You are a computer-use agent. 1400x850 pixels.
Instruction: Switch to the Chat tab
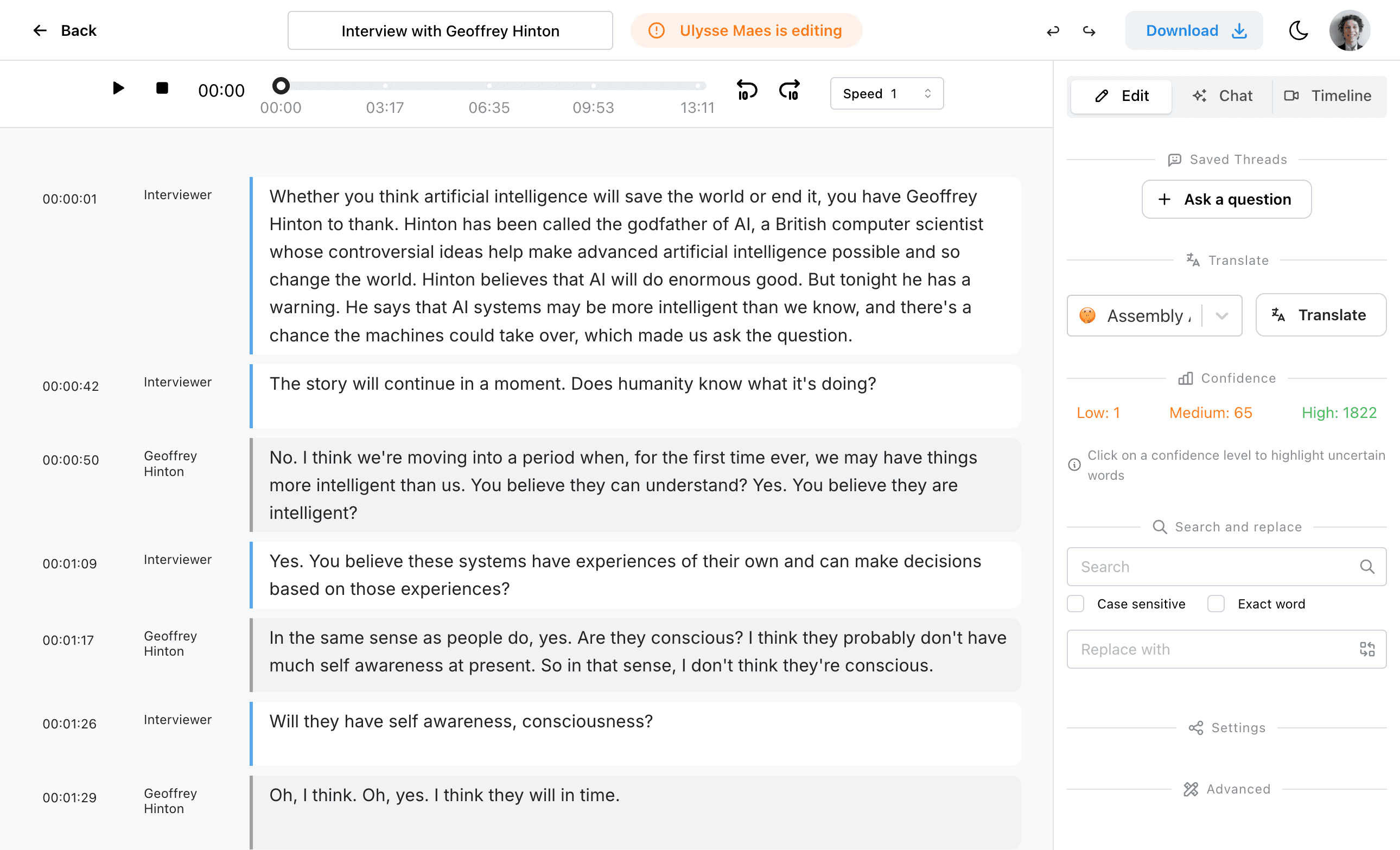click(1223, 96)
